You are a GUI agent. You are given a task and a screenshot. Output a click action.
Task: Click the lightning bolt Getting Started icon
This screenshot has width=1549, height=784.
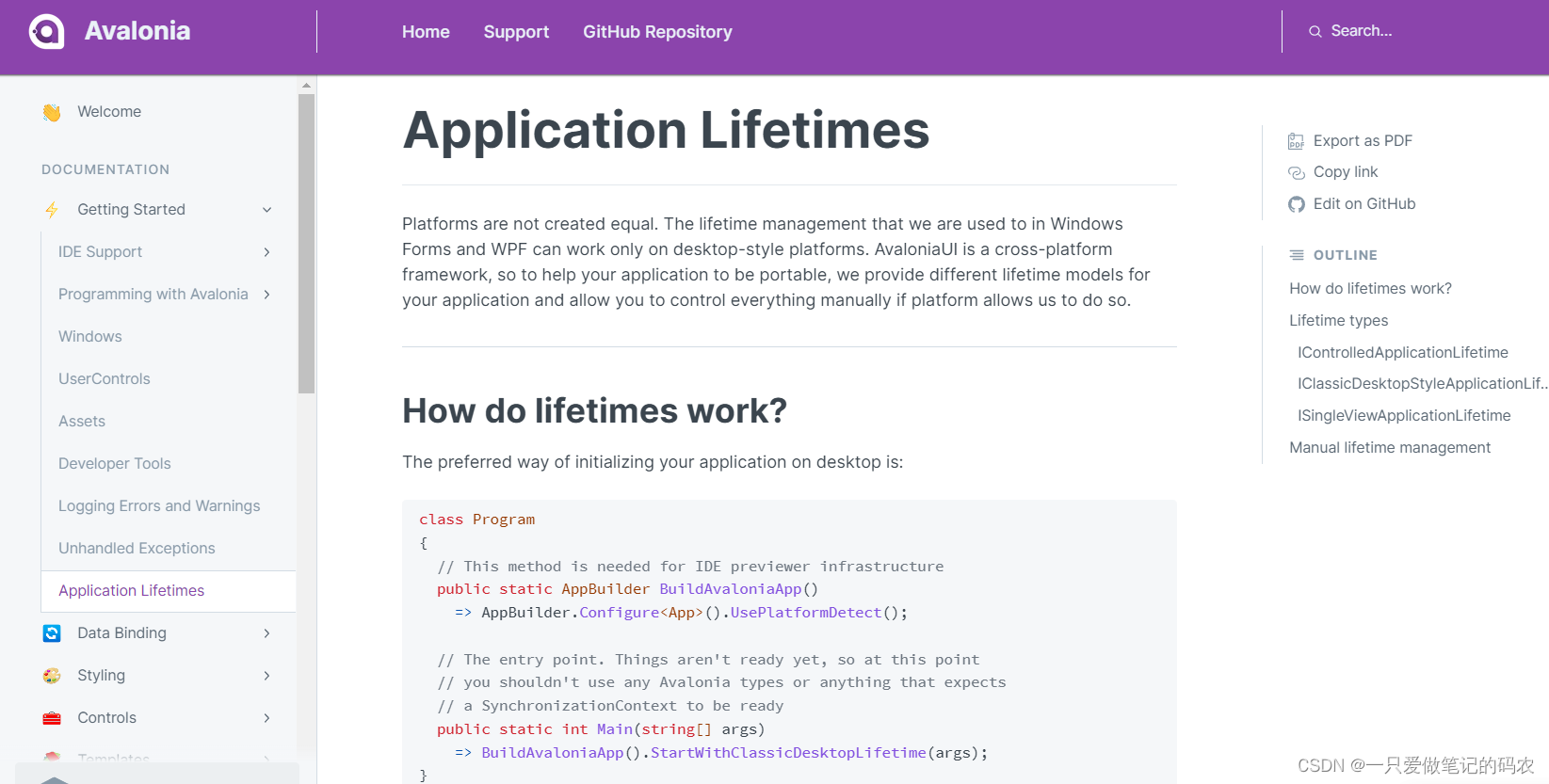pos(52,210)
